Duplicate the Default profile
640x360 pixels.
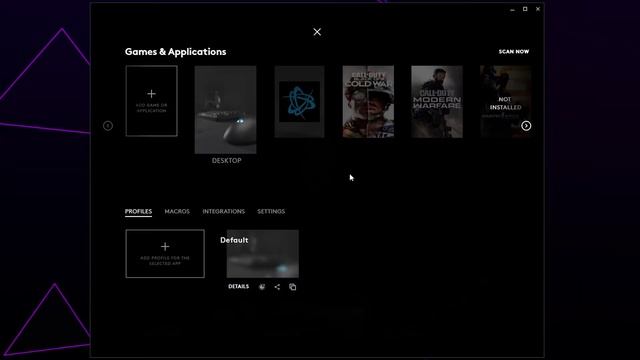(x=293, y=287)
